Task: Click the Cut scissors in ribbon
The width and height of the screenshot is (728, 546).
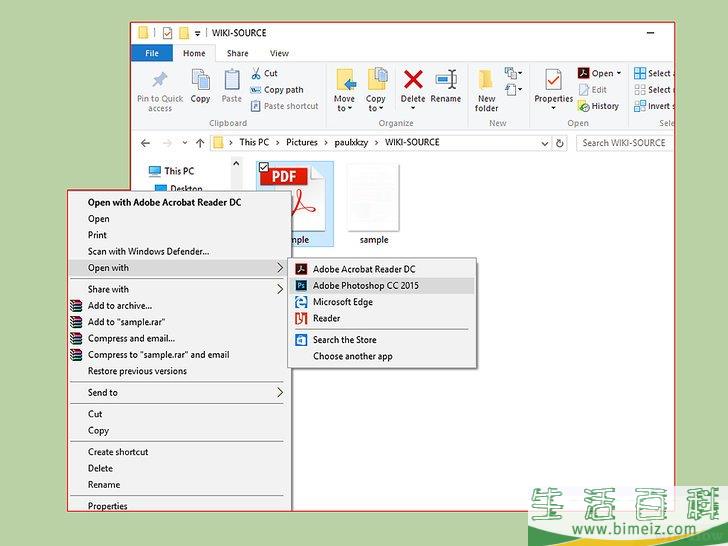Action: pos(256,73)
